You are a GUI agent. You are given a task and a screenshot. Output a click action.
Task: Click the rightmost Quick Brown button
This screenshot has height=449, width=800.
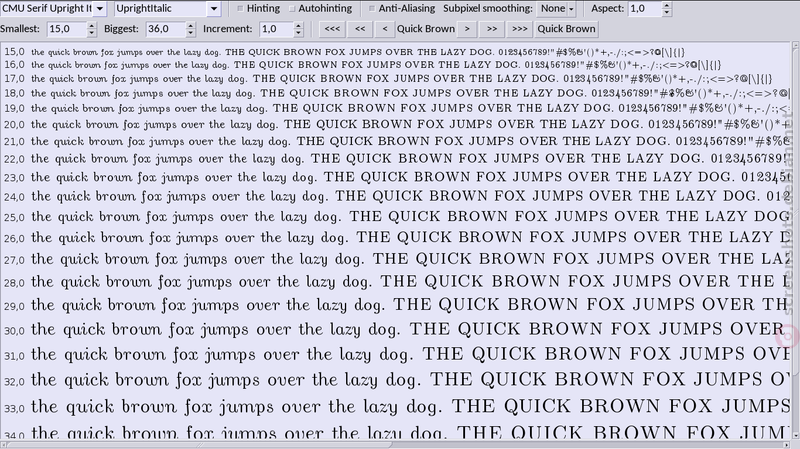pyautogui.click(x=566, y=29)
